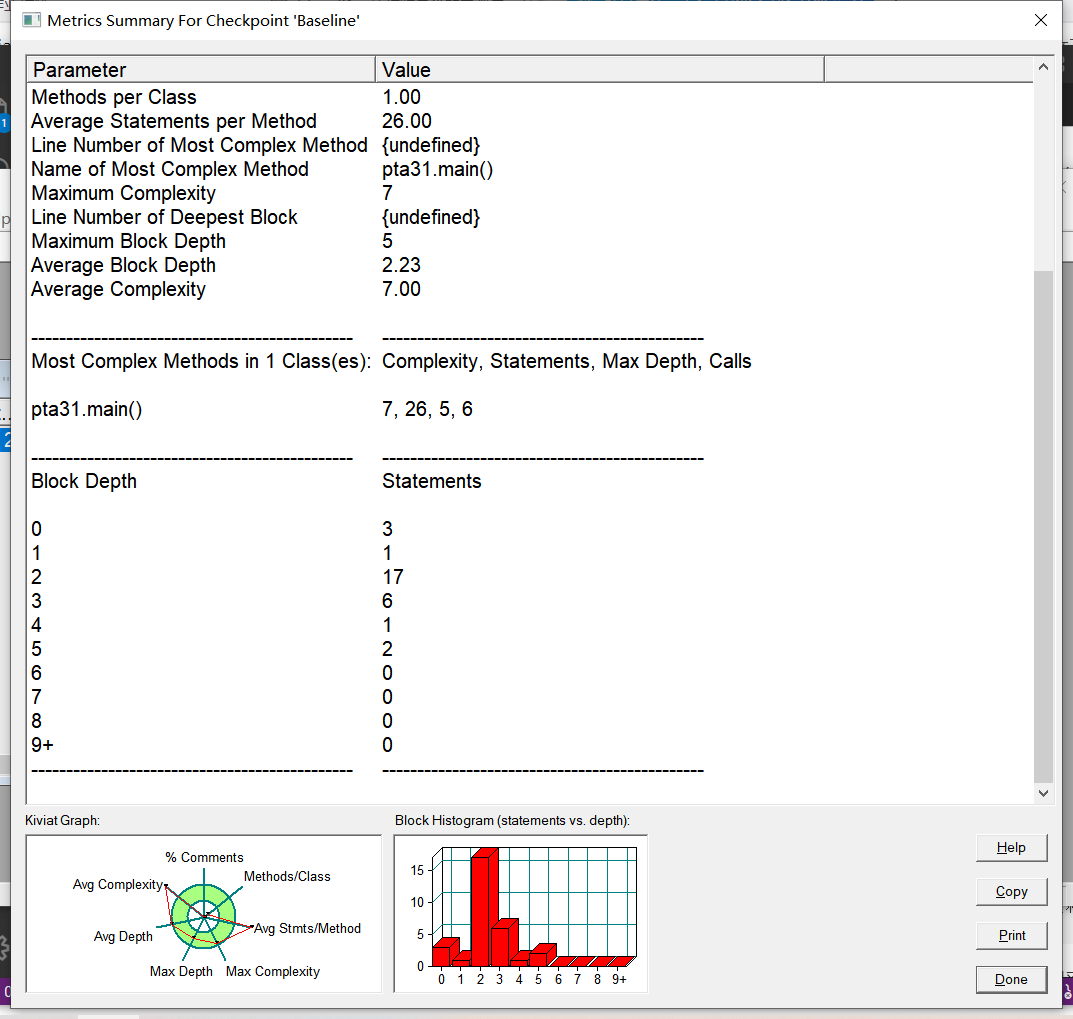The height and width of the screenshot is (1019, 1073).
Task: Click the Avg Stmts/Method label
Action: coord(307,929)
